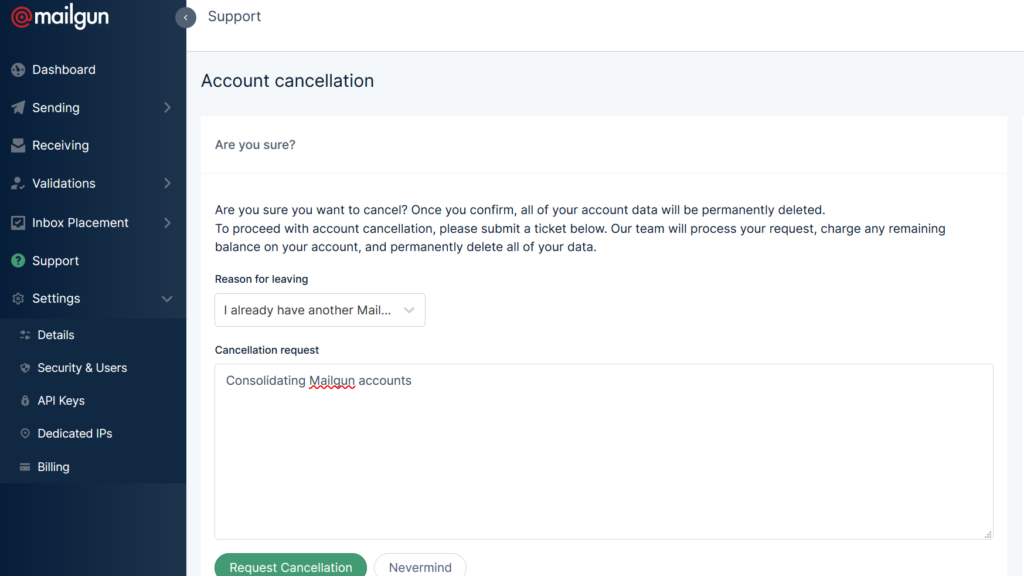Click the Billing card icon
This screenshot has width=1024, height=576.
(x=26, y=467)
